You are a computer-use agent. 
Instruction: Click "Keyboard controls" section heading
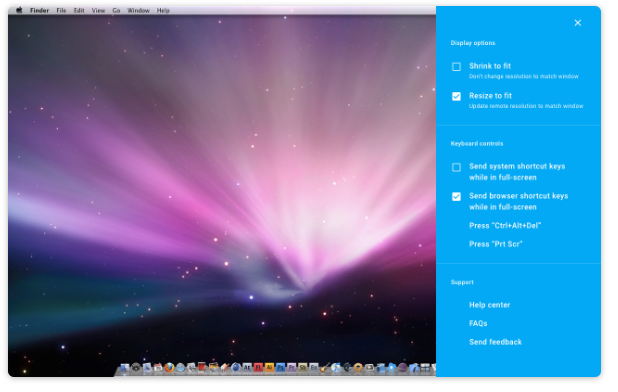[x=477, y=143]
